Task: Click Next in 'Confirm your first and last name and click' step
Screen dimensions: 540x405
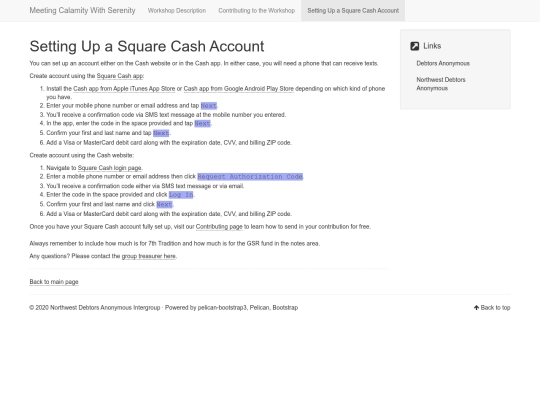Action: (164, 205)
